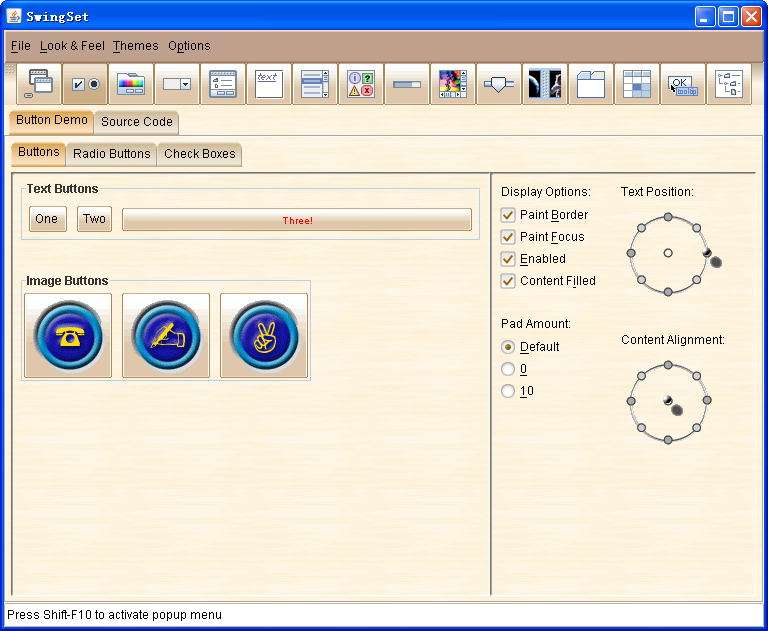Open the Tree demo icon
This screenshot has width=768, height=631.
(729, 84)
